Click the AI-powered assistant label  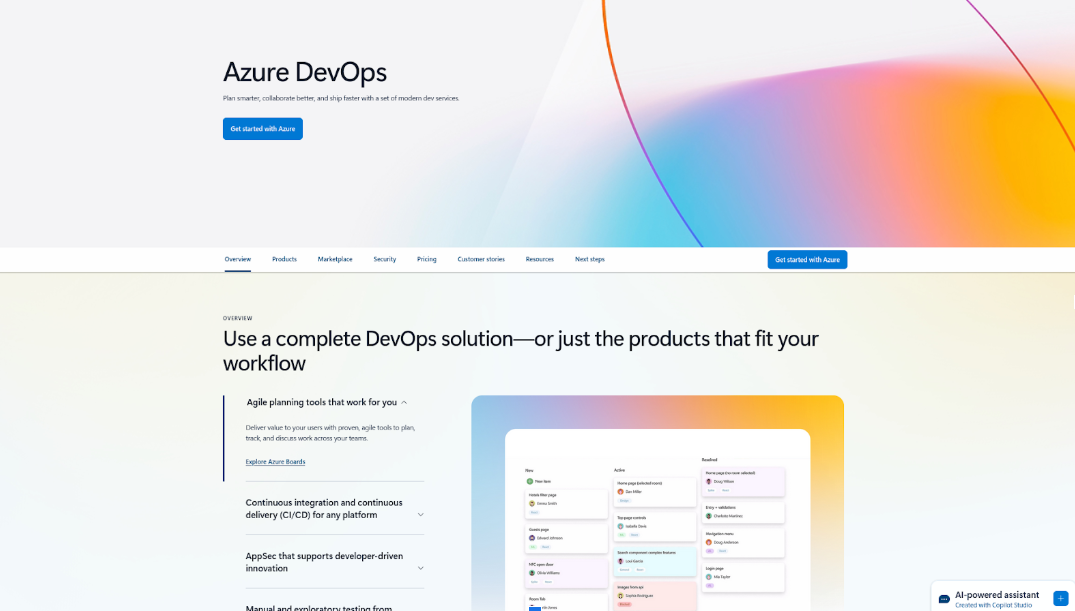tap(997, 595)
